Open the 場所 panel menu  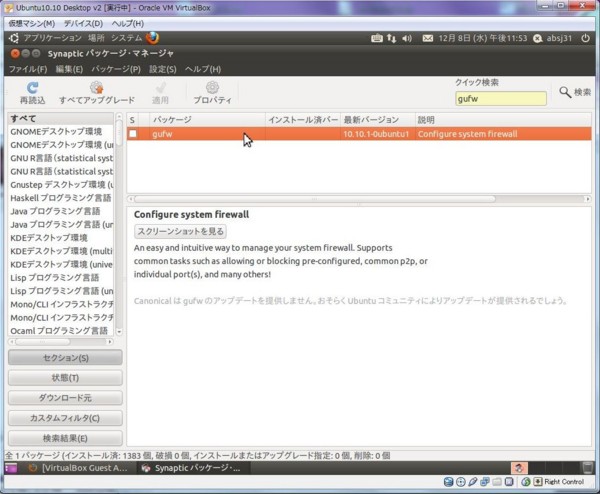96,38
